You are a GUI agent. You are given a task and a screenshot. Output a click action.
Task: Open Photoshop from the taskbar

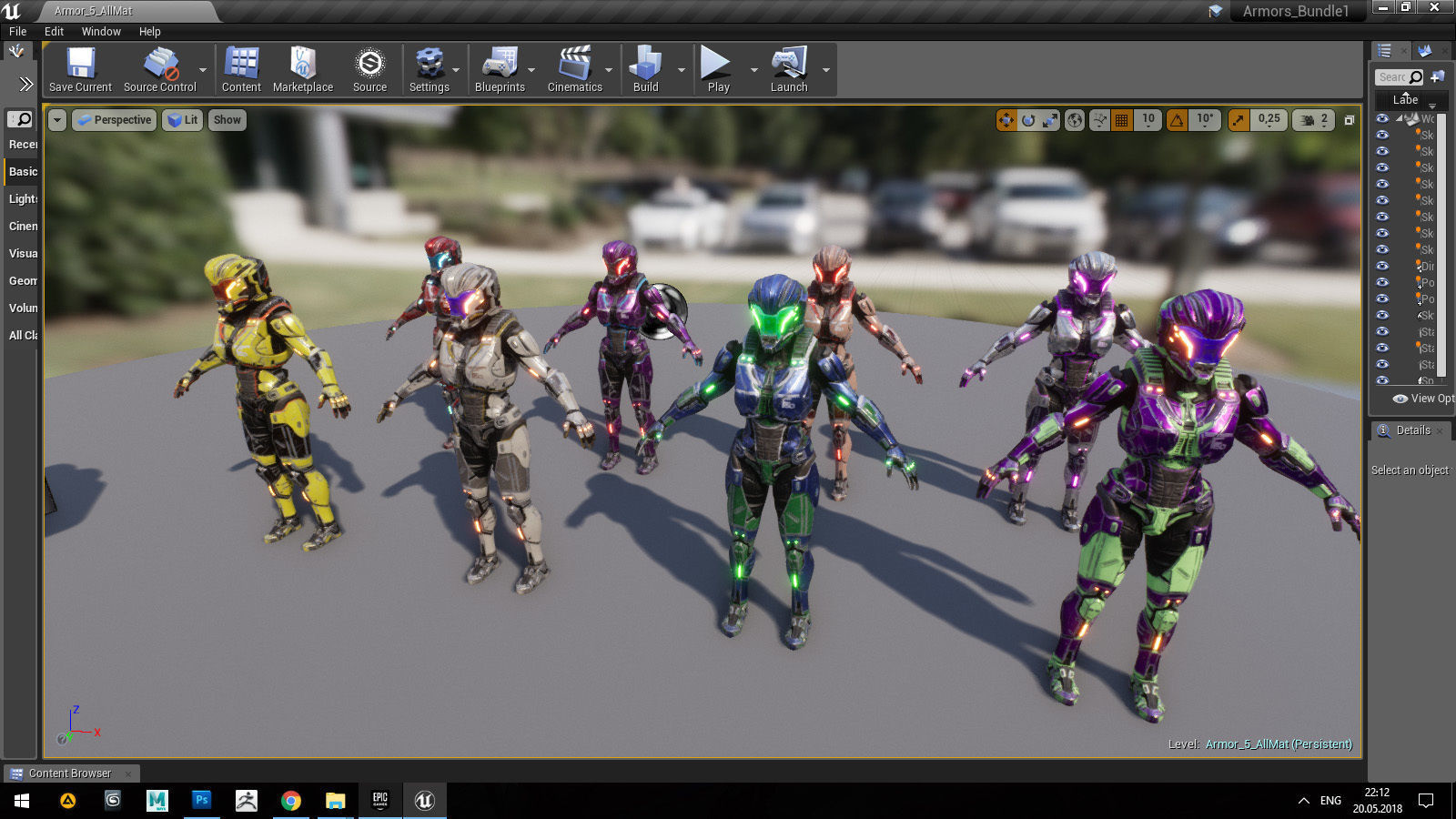point(201,800)
